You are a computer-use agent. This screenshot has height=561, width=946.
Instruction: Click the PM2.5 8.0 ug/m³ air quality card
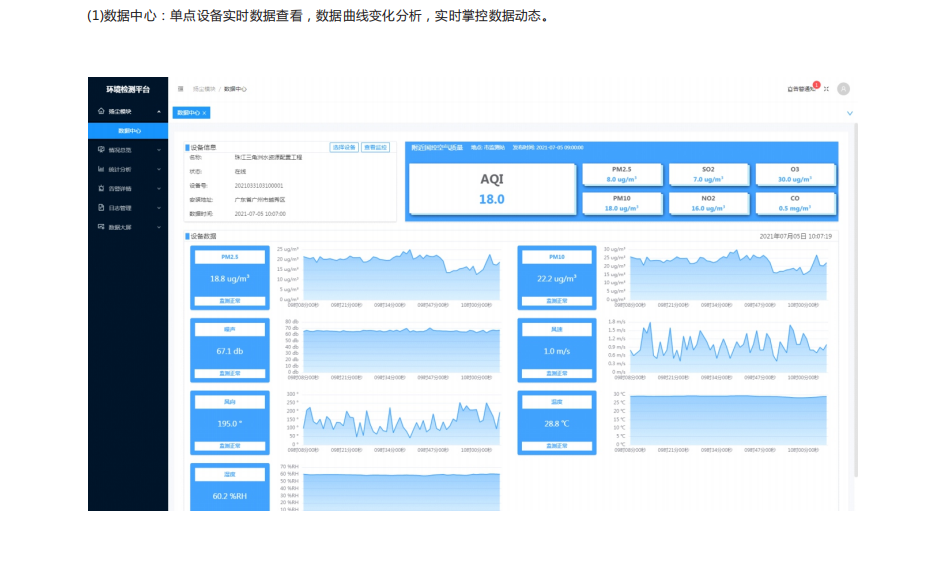(x=622, y=174)
